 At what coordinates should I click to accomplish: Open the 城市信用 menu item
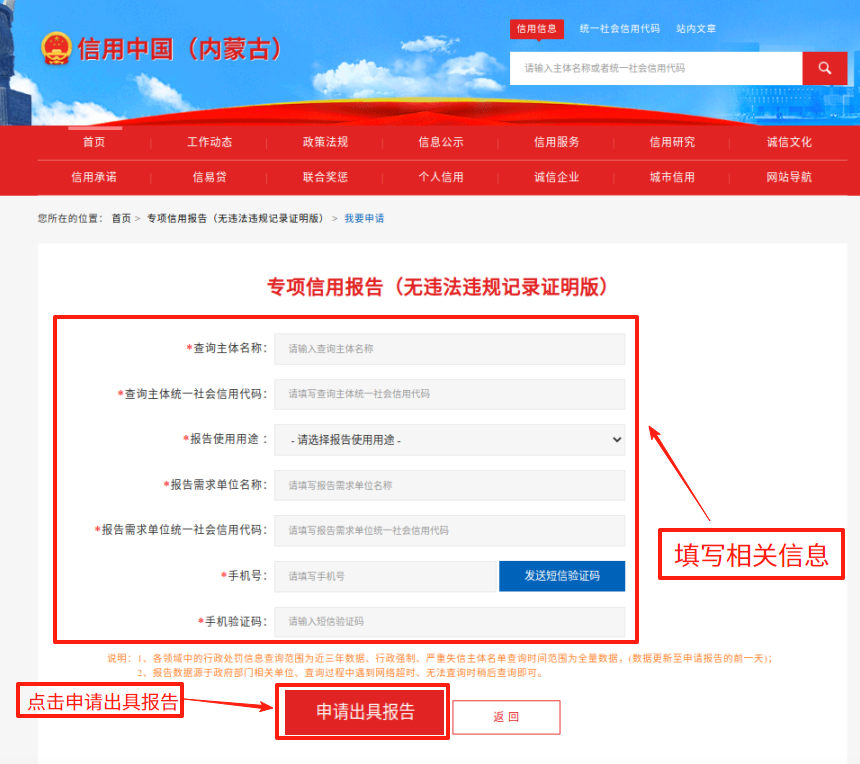(x=672, y=177)
